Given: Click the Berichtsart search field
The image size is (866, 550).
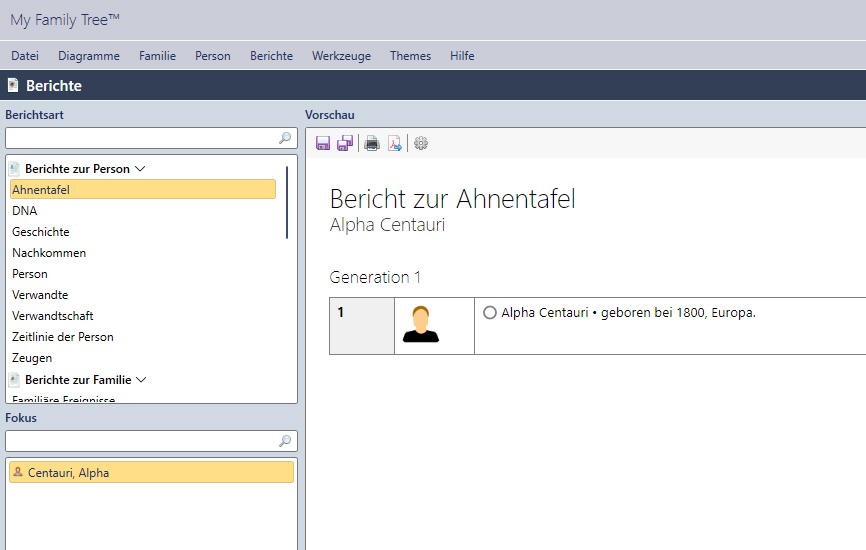Looking at the screenshot, I should pos(140,138).
